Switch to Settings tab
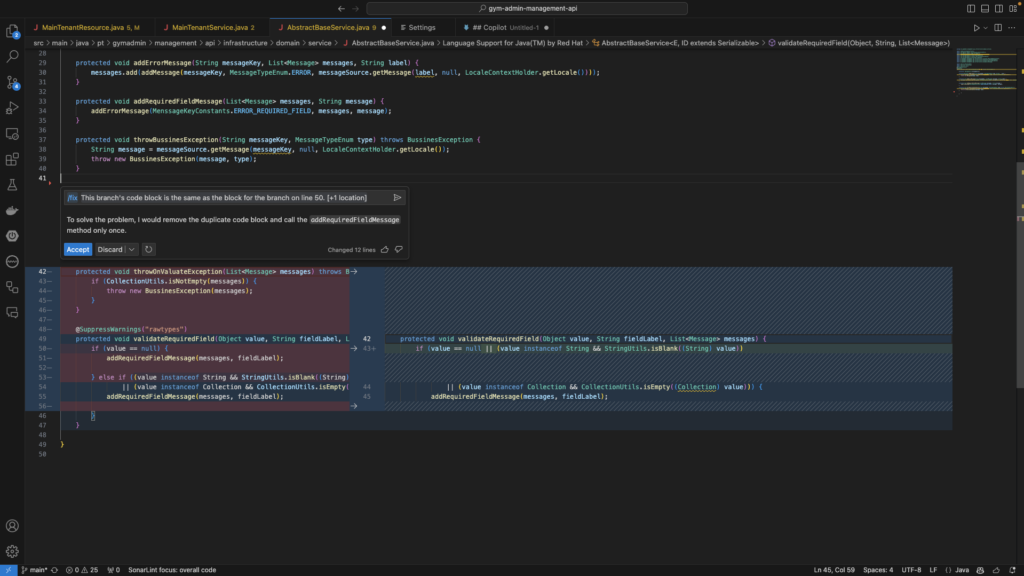1024x576 pixels. pyautogui.click(x=422, y=27)
